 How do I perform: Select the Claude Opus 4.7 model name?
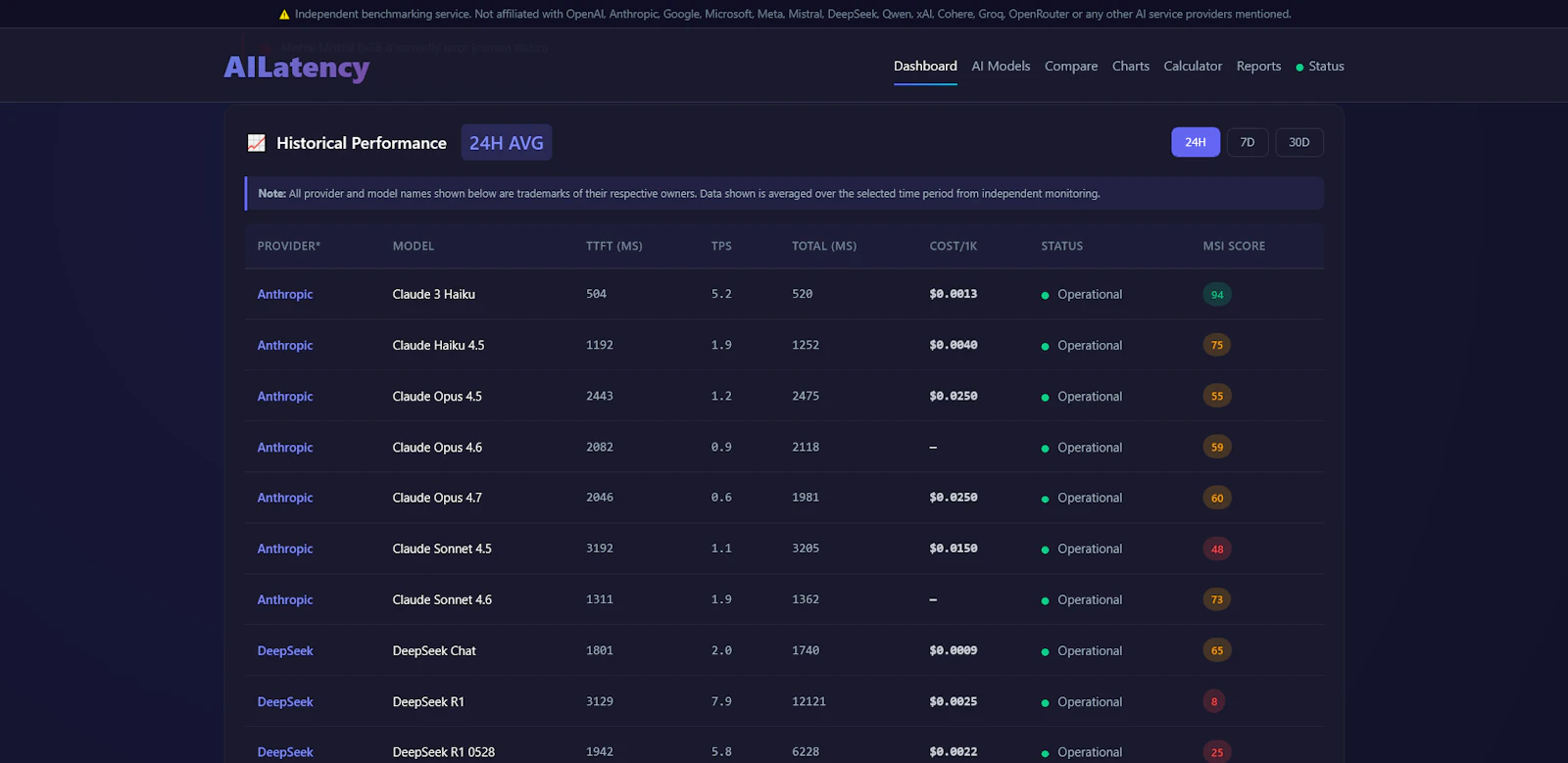[437, 498]
